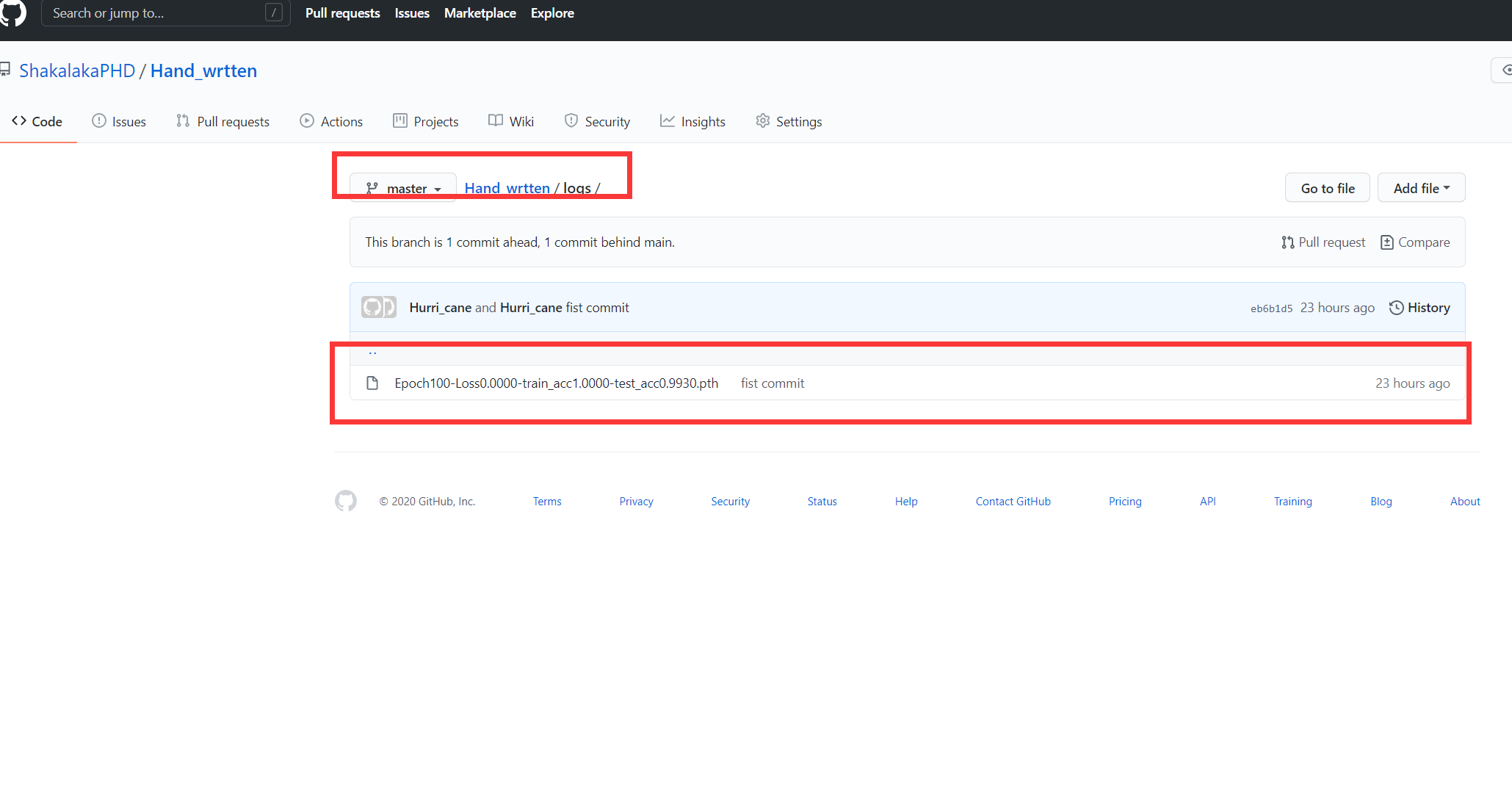The height and width of the screenshot is (802, 1512).
Task: Open the Epoch100 .pth file link
Action: [556, 383]
